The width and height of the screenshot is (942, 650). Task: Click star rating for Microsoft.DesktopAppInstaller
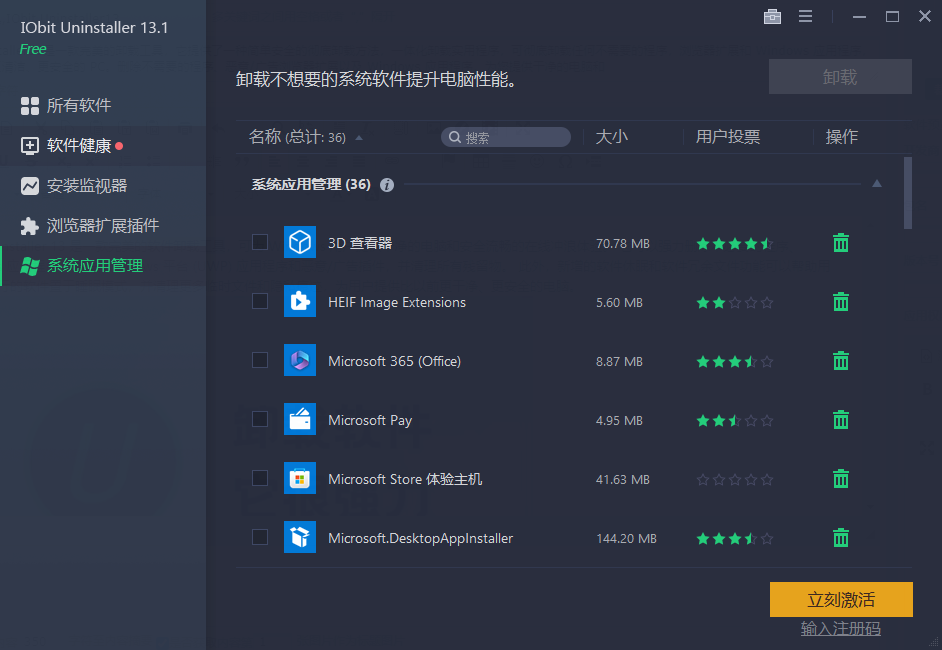(734, 538)
